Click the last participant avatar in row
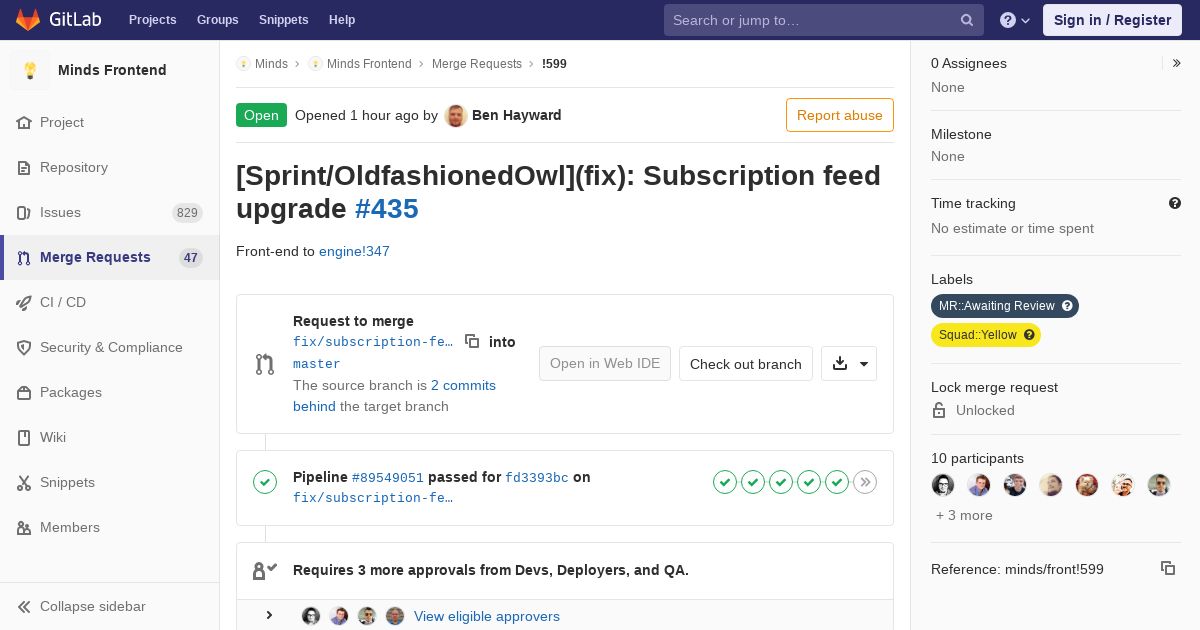Screen dimensions: 1200x630 (x=1159, y=485)
